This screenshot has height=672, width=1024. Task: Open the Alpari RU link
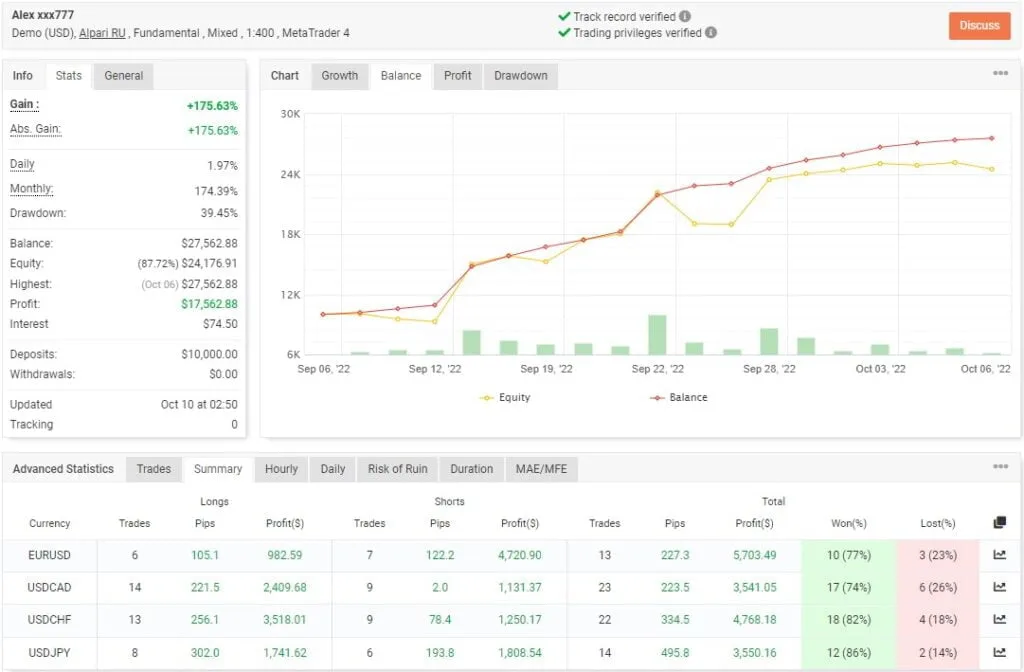100,33
